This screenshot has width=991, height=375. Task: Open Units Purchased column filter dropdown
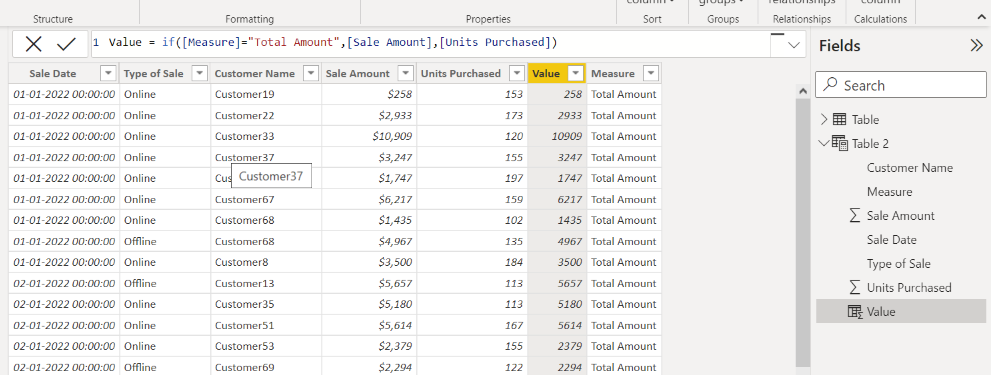point(517,74)
